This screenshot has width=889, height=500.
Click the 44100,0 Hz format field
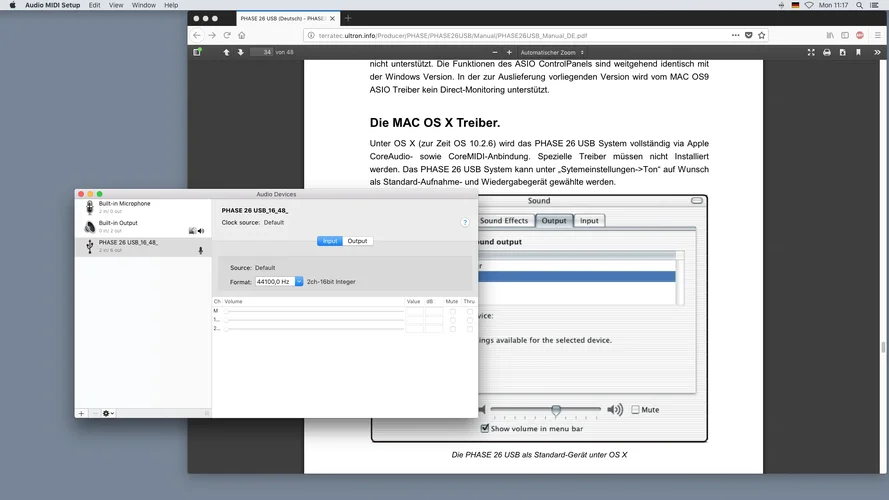(275, 281)
